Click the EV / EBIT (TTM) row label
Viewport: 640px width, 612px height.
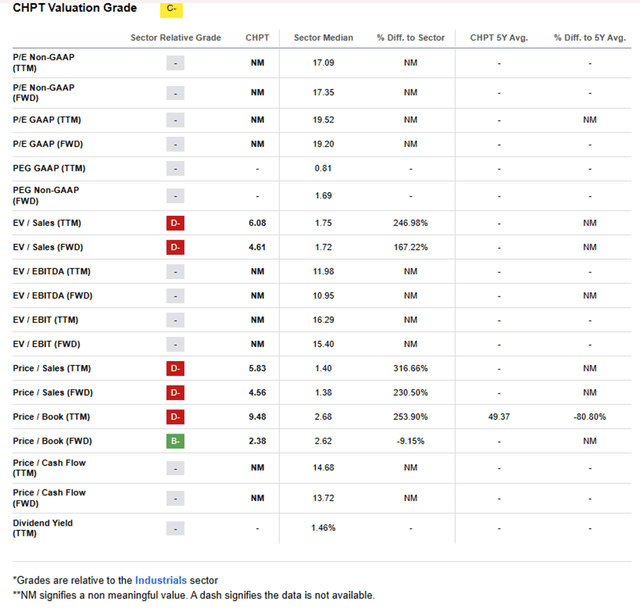(x=45, y=320)
